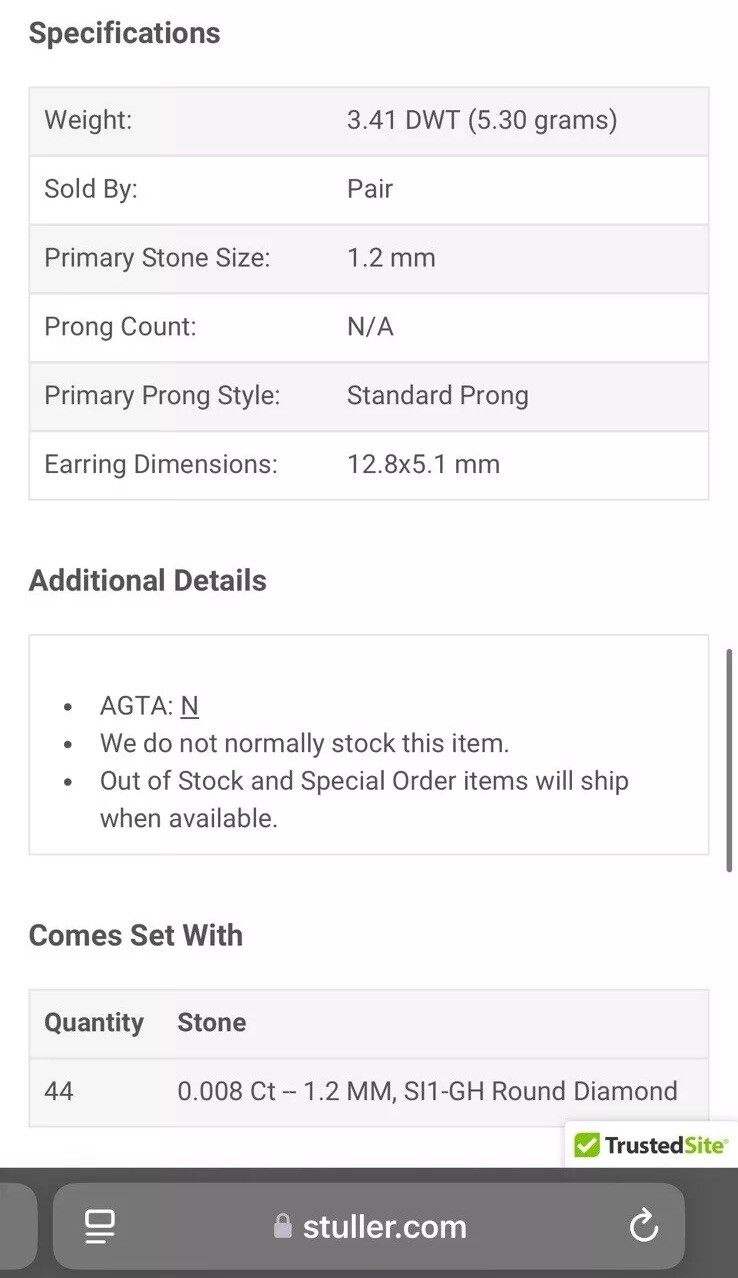Tap the Stone column header
This screenshot has height=1278, width=738.
tap(212, 1022)
